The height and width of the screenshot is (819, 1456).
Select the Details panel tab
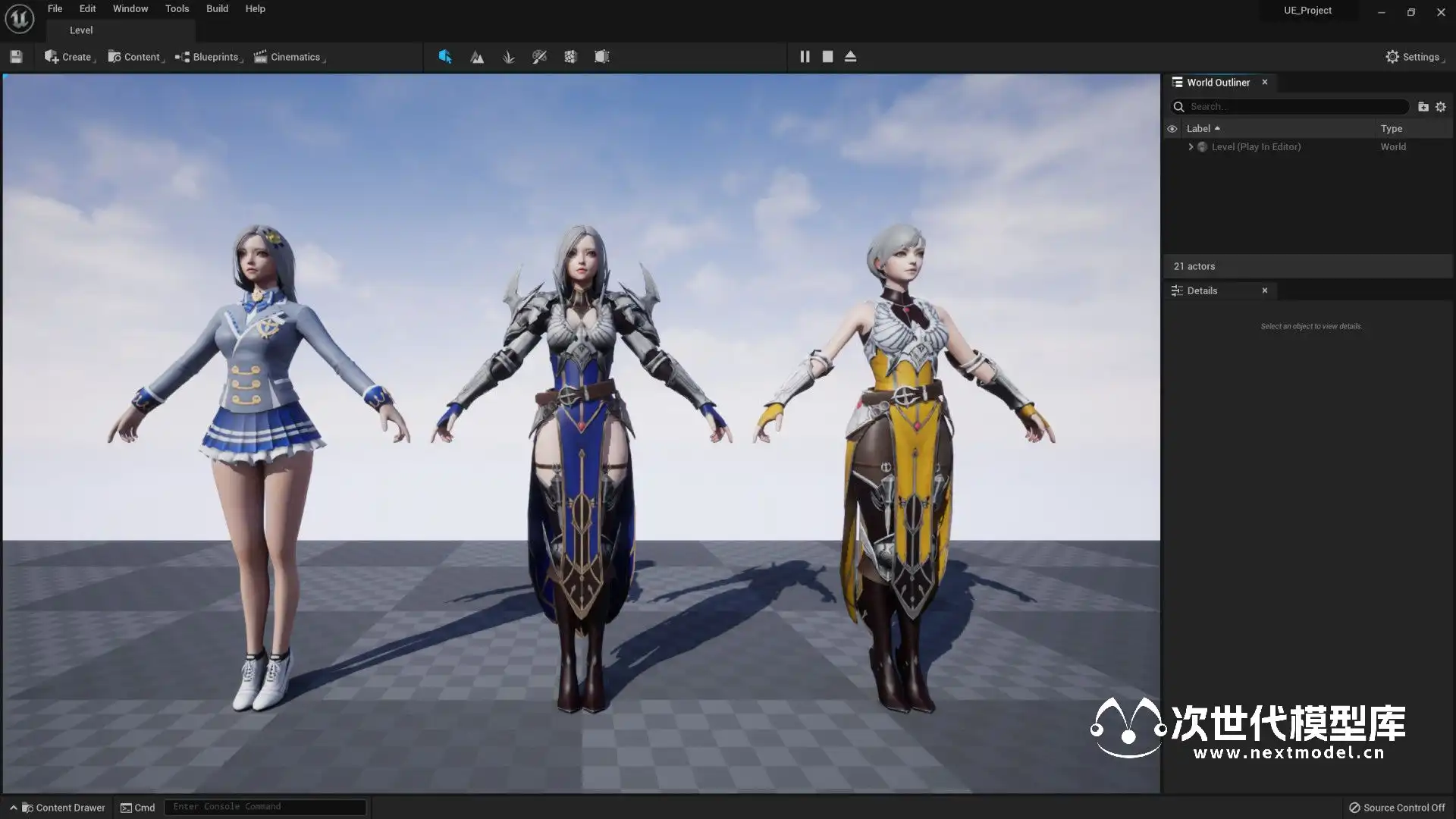coord(1202,290)
